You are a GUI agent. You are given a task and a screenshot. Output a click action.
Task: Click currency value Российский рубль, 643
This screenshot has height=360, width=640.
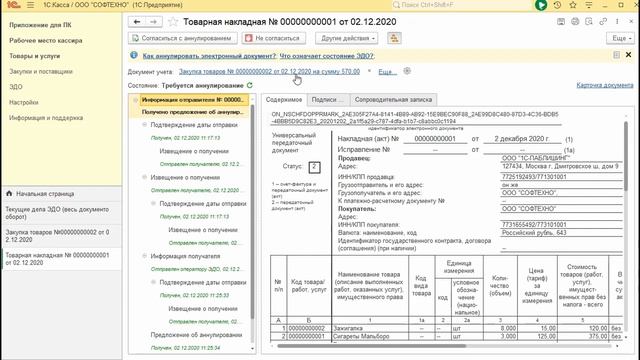[x=534, y=233]
